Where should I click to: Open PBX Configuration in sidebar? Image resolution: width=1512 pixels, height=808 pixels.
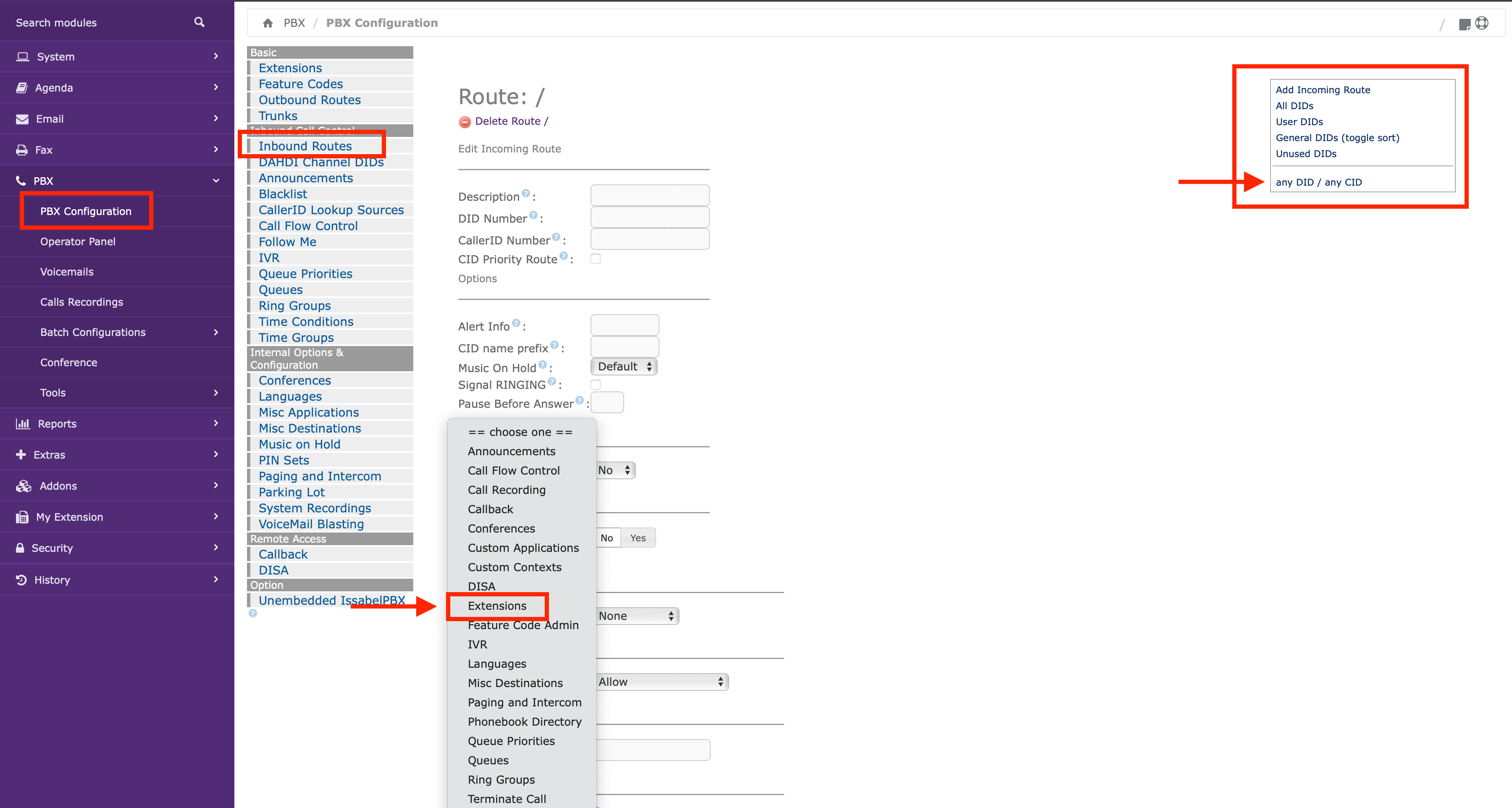coord(86,211)
